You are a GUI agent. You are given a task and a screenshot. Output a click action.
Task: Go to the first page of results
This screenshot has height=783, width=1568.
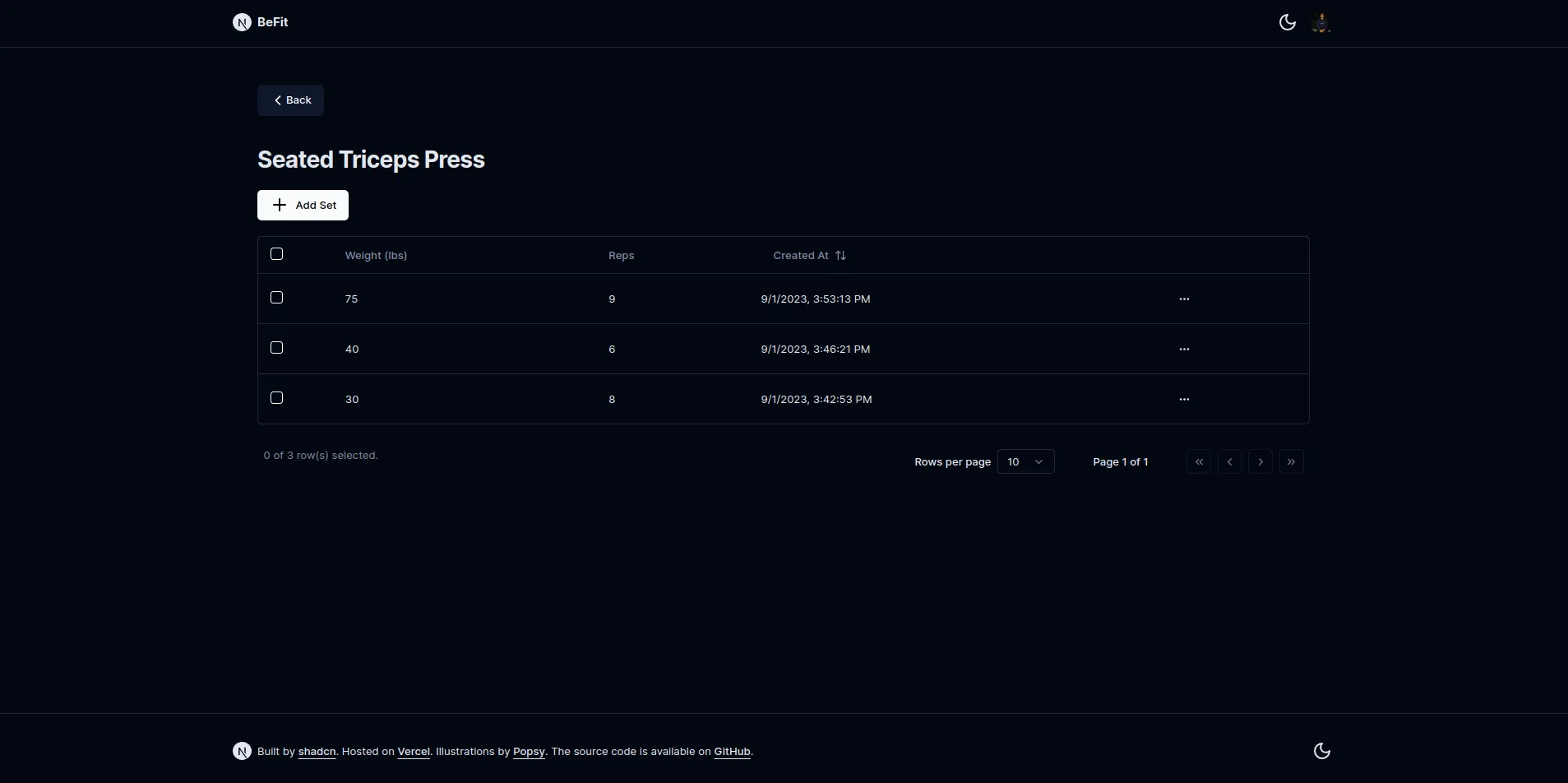[x=1199, y=461]
